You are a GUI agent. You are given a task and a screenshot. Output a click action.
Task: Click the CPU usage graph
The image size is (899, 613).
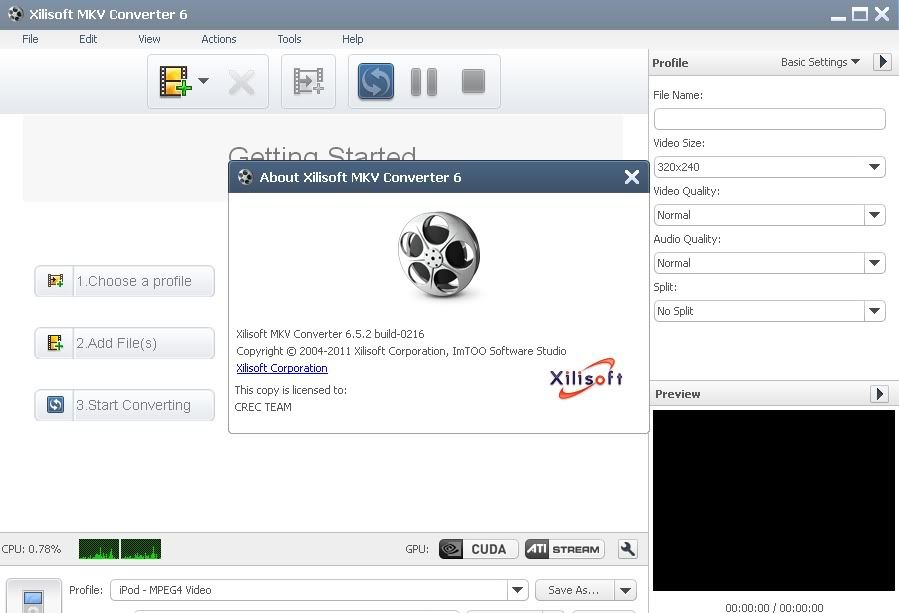coord(120,549)
